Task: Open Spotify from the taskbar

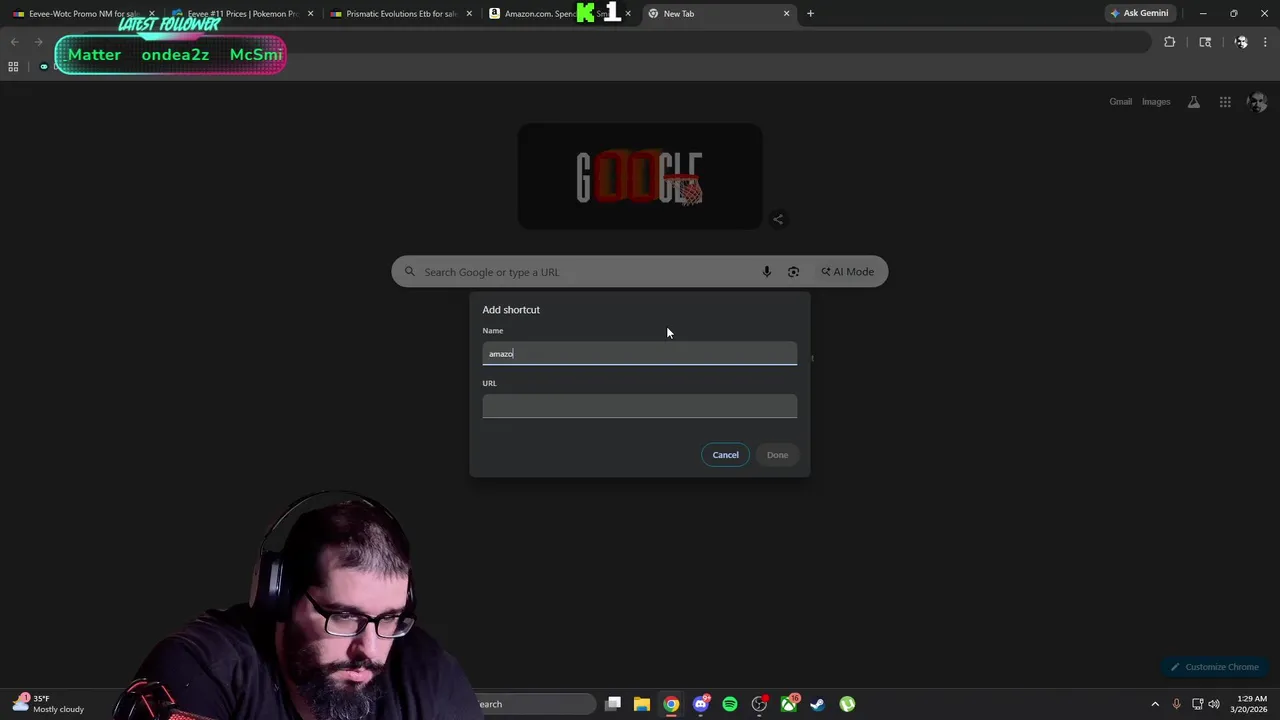Action: click(x=730, y=704)
